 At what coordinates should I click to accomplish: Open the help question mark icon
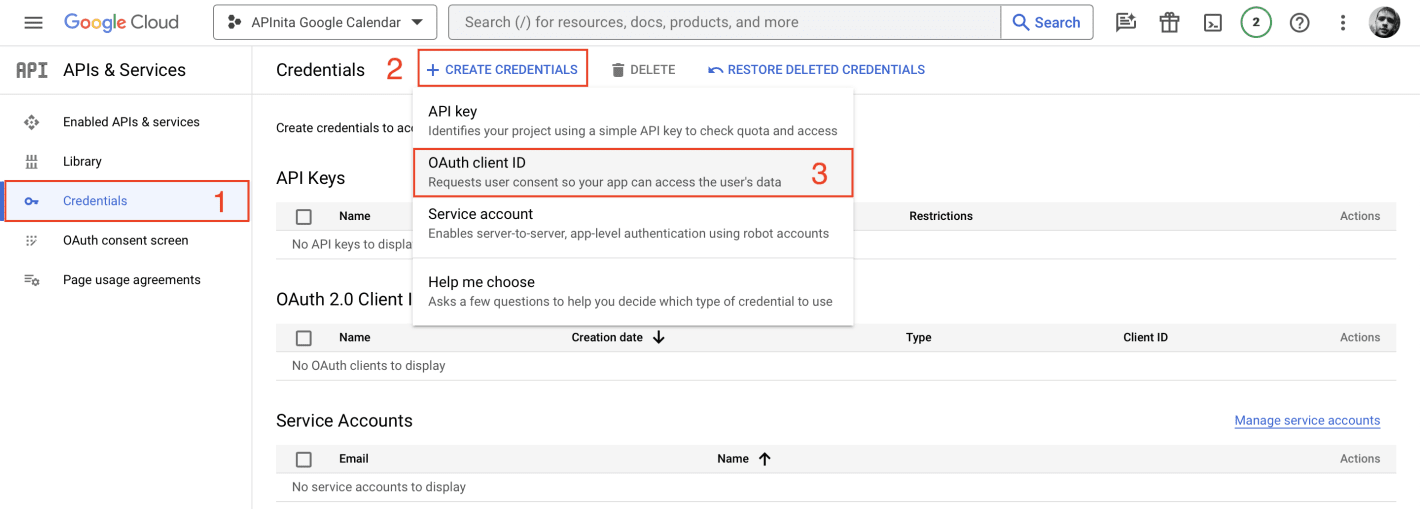point(1299,22)
